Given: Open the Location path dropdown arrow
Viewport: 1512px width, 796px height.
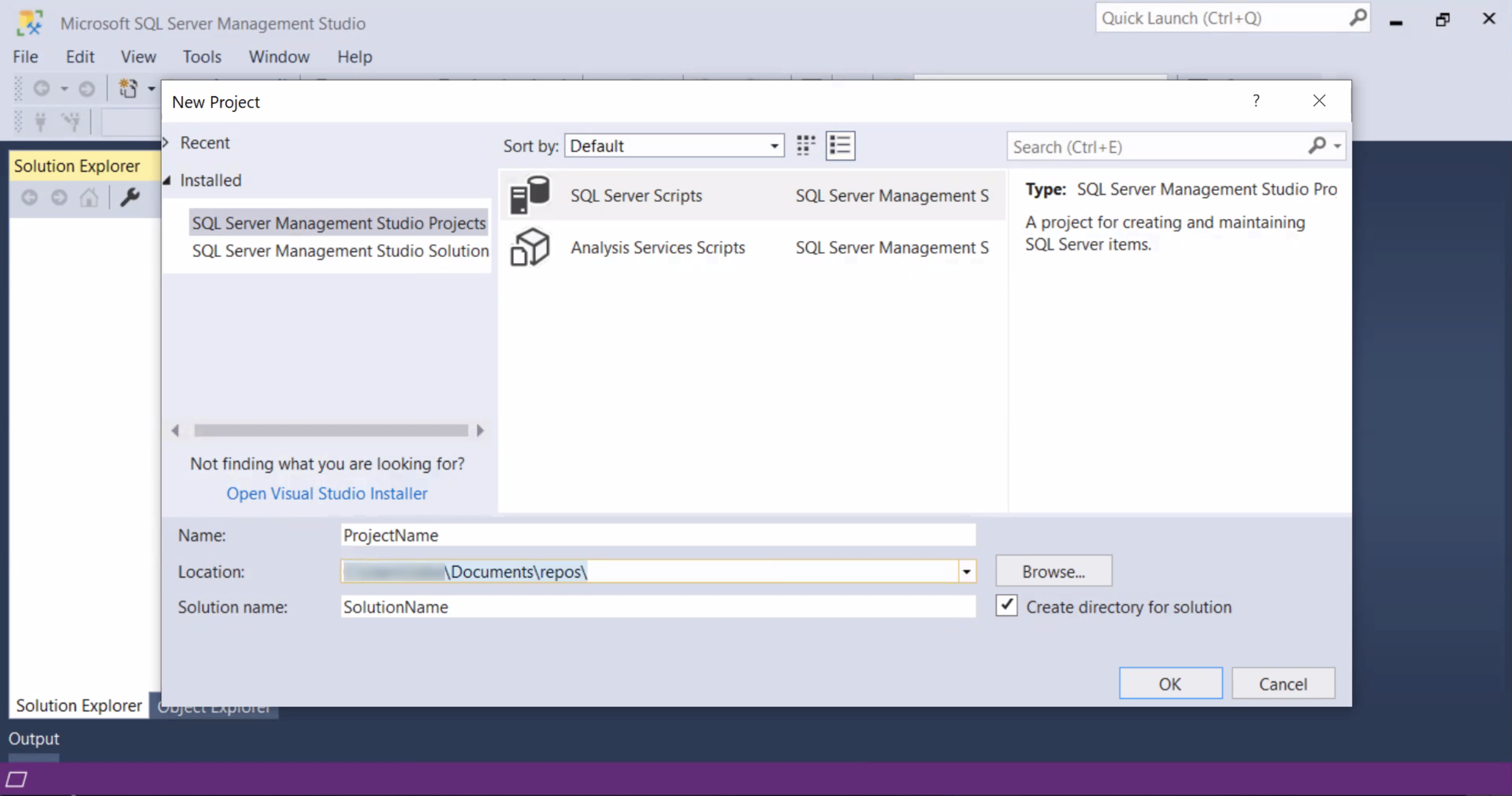Looking at the screenshot, I should (x=966, y=571).
